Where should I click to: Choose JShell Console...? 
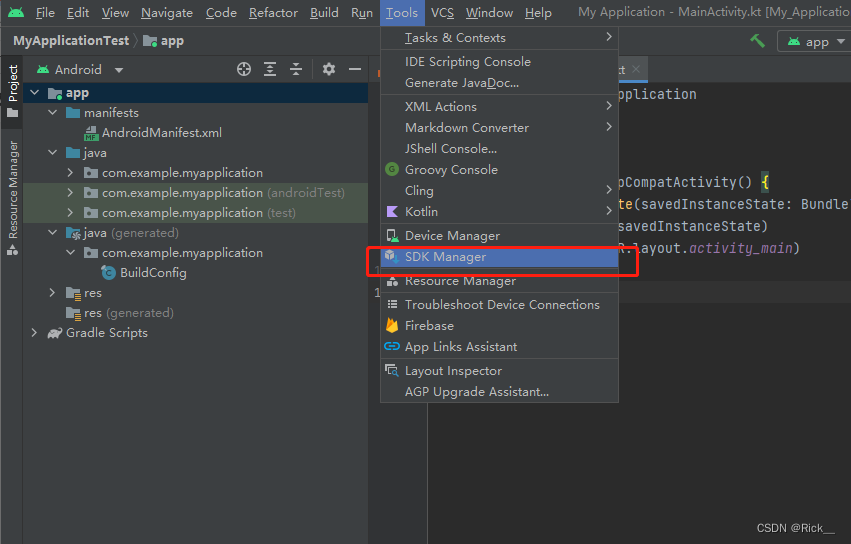coord(499,149)
